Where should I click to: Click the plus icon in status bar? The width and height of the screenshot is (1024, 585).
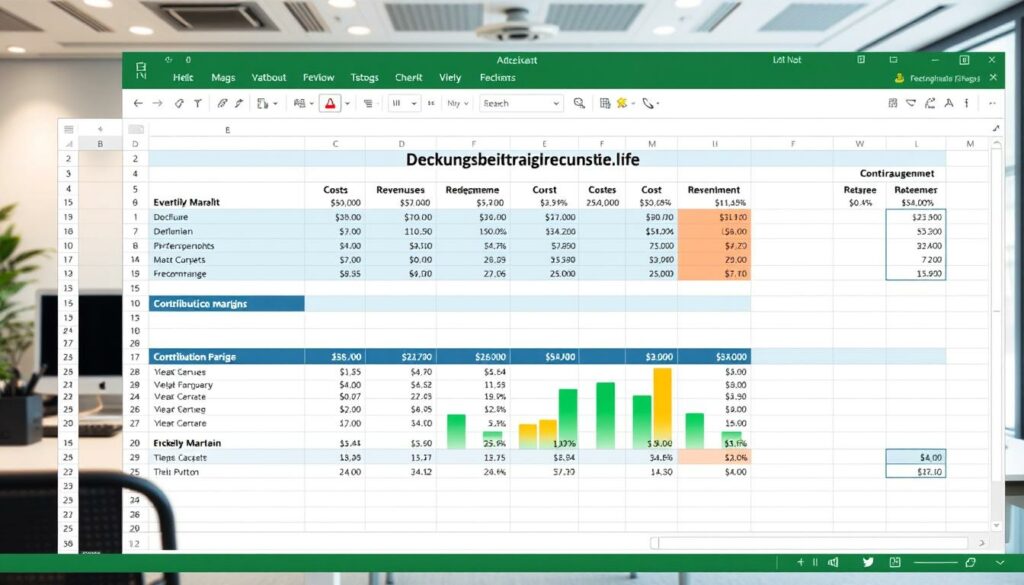click(x=801, y=562)
